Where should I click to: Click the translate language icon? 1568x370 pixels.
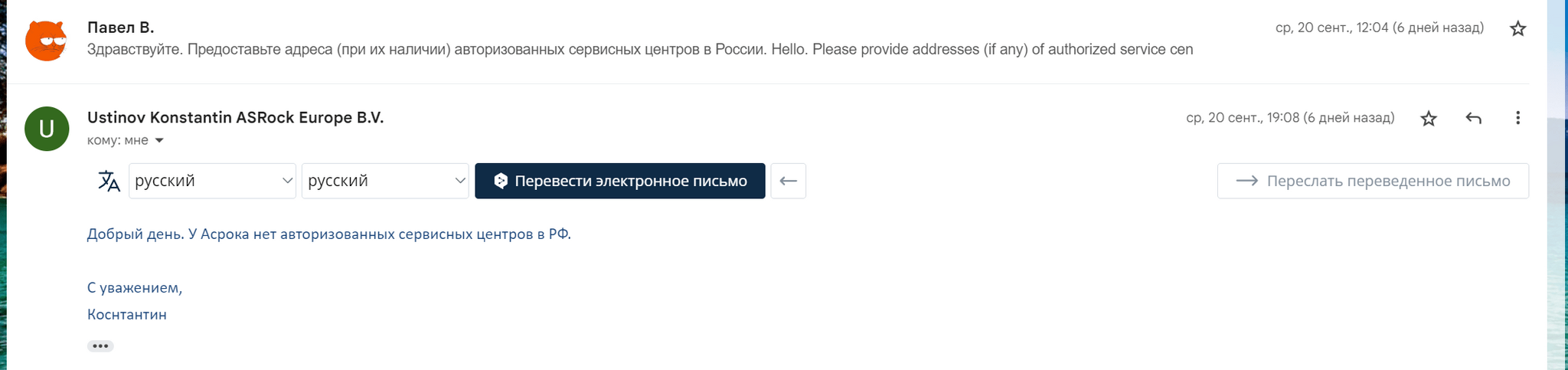[109, 182]
